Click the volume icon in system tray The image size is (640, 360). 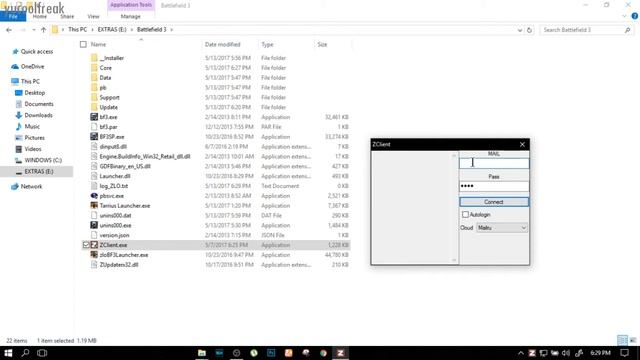[566, 353]
